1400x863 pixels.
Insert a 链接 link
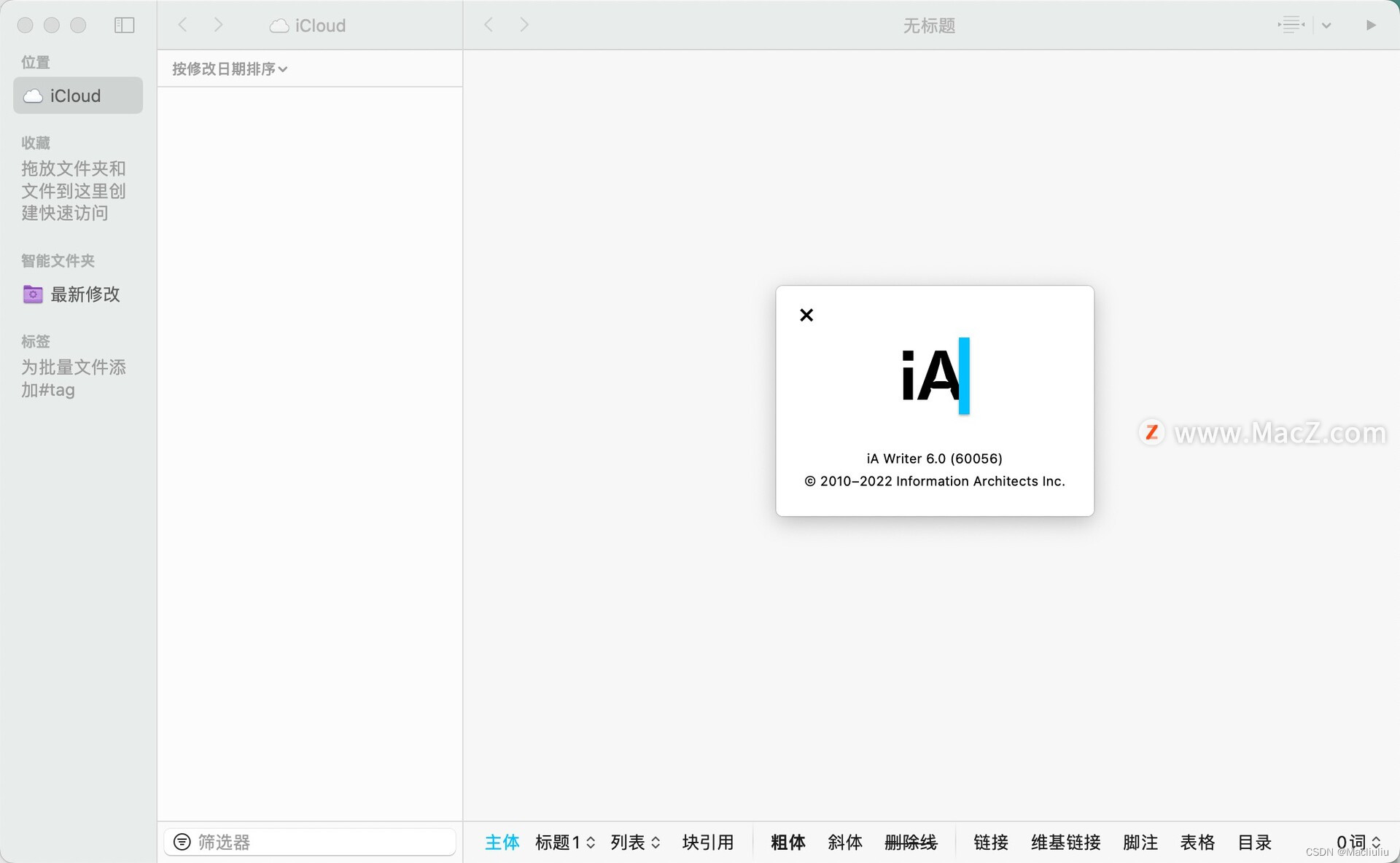[x=991, y=843]
